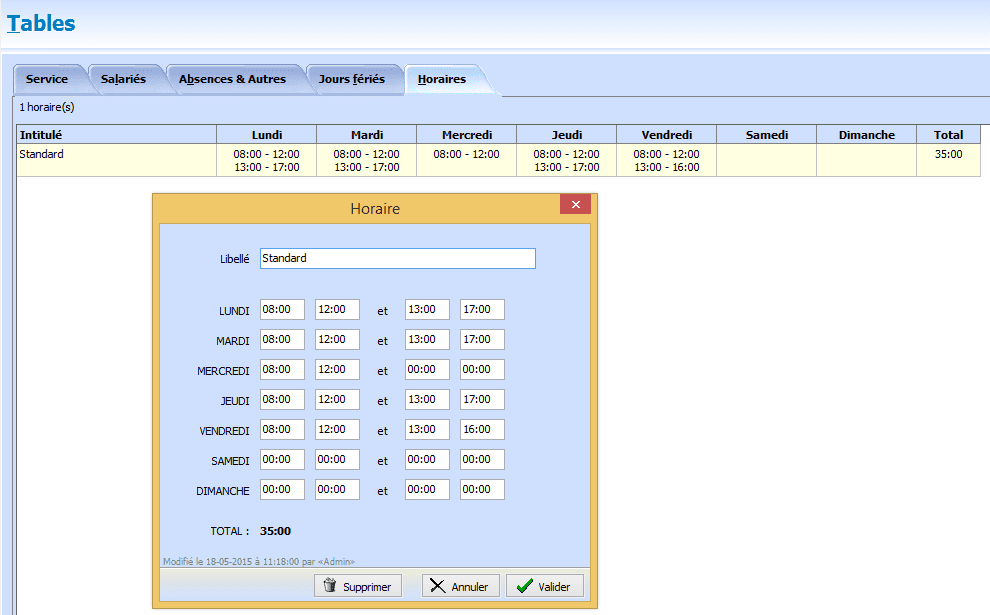Click the Intitulé column header

pyautogui.click(x=116, y=135)
